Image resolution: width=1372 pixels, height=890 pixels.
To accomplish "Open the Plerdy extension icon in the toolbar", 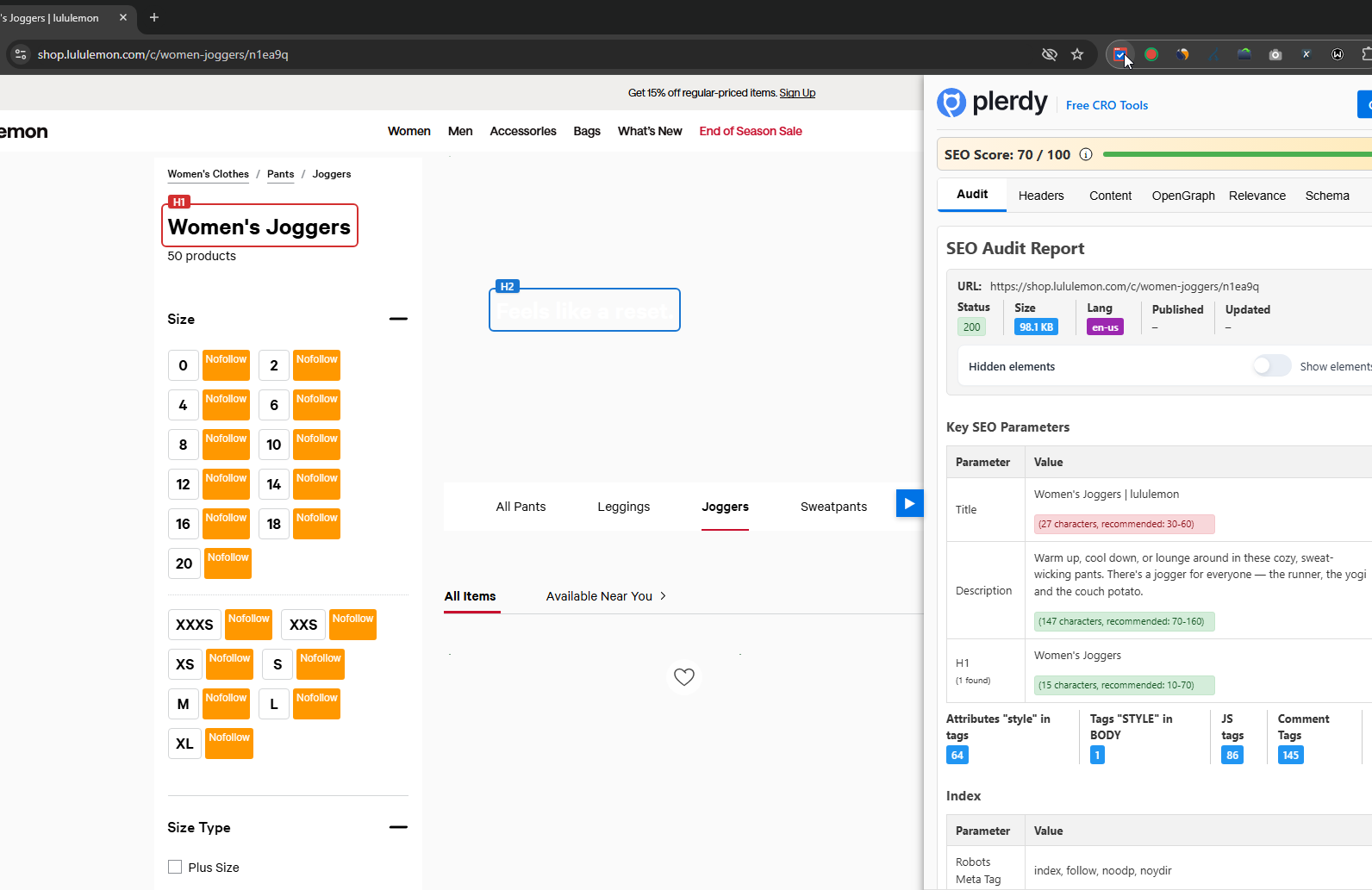I will click(1119, 54).
